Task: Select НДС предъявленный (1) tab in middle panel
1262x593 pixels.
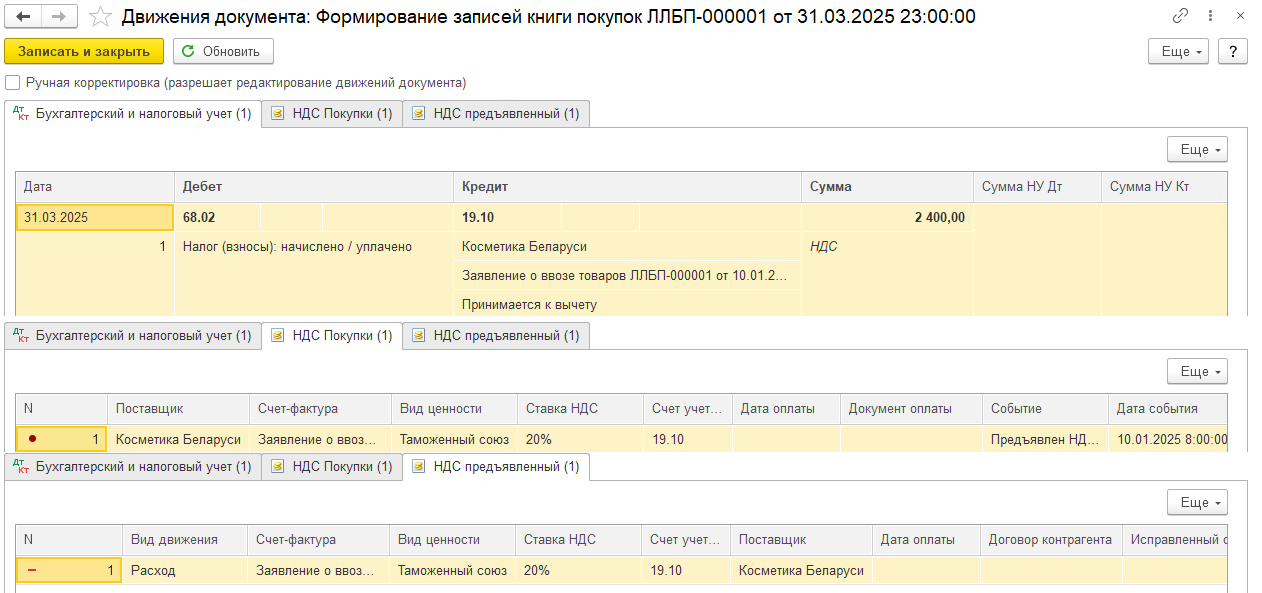Action: pos(496,336)
